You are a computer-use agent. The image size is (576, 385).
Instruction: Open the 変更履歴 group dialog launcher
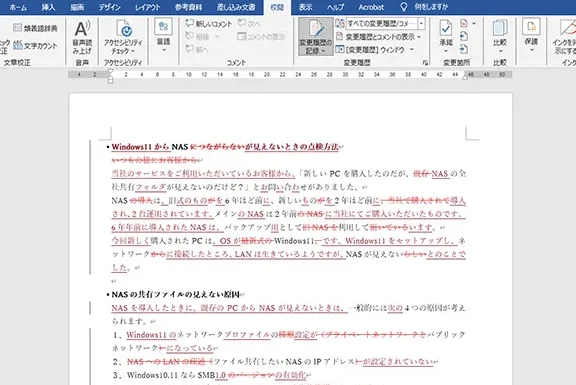[x=425, y=63]
